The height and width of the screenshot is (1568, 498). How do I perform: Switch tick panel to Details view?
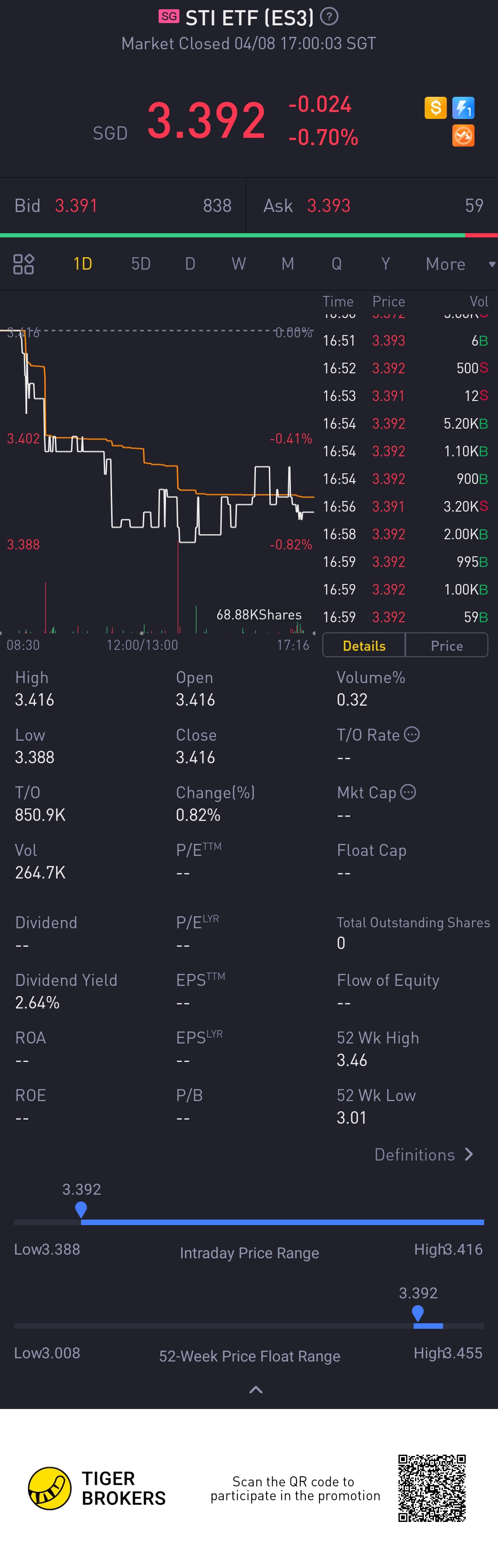pos(364,645)
